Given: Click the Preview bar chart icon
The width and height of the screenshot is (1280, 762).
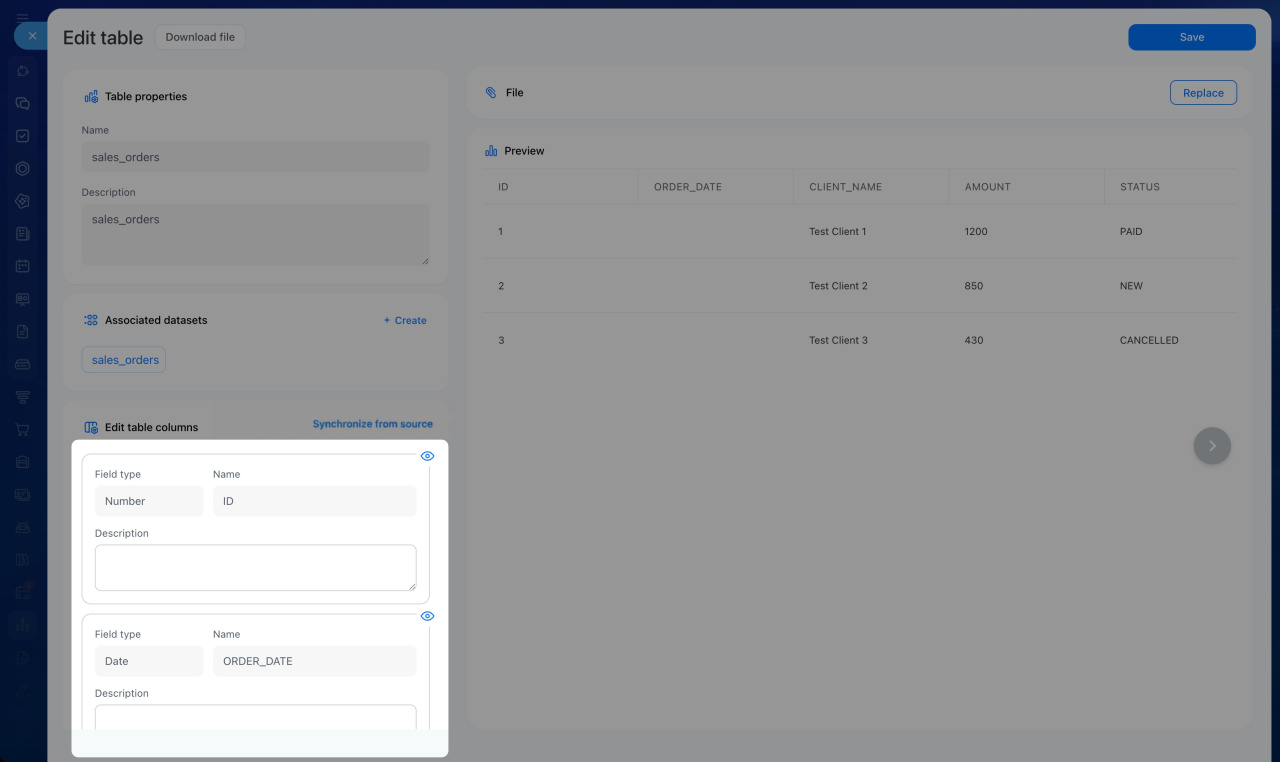Looking at the screenshot, I should (491, 151).
